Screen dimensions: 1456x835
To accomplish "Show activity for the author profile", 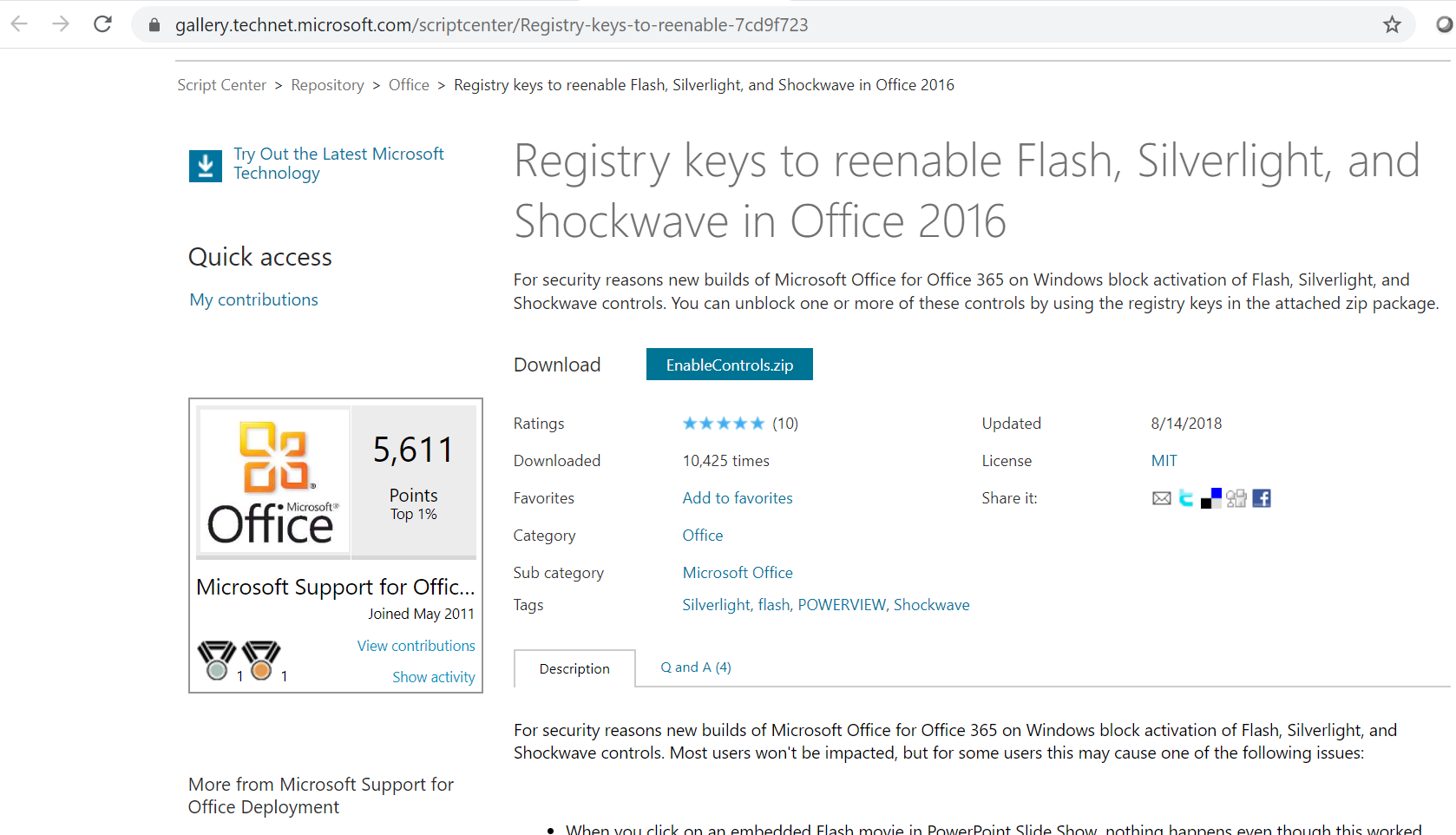I will point(433,677).
